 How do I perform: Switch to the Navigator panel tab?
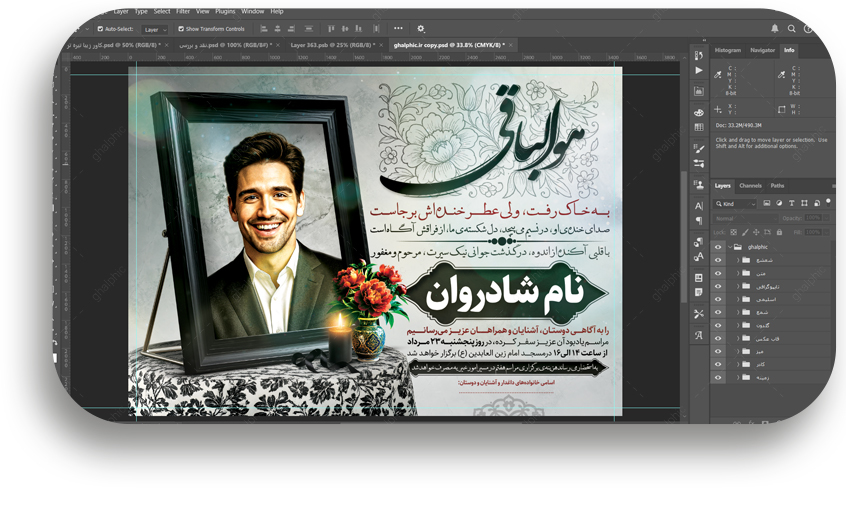(x=762, y=50)
